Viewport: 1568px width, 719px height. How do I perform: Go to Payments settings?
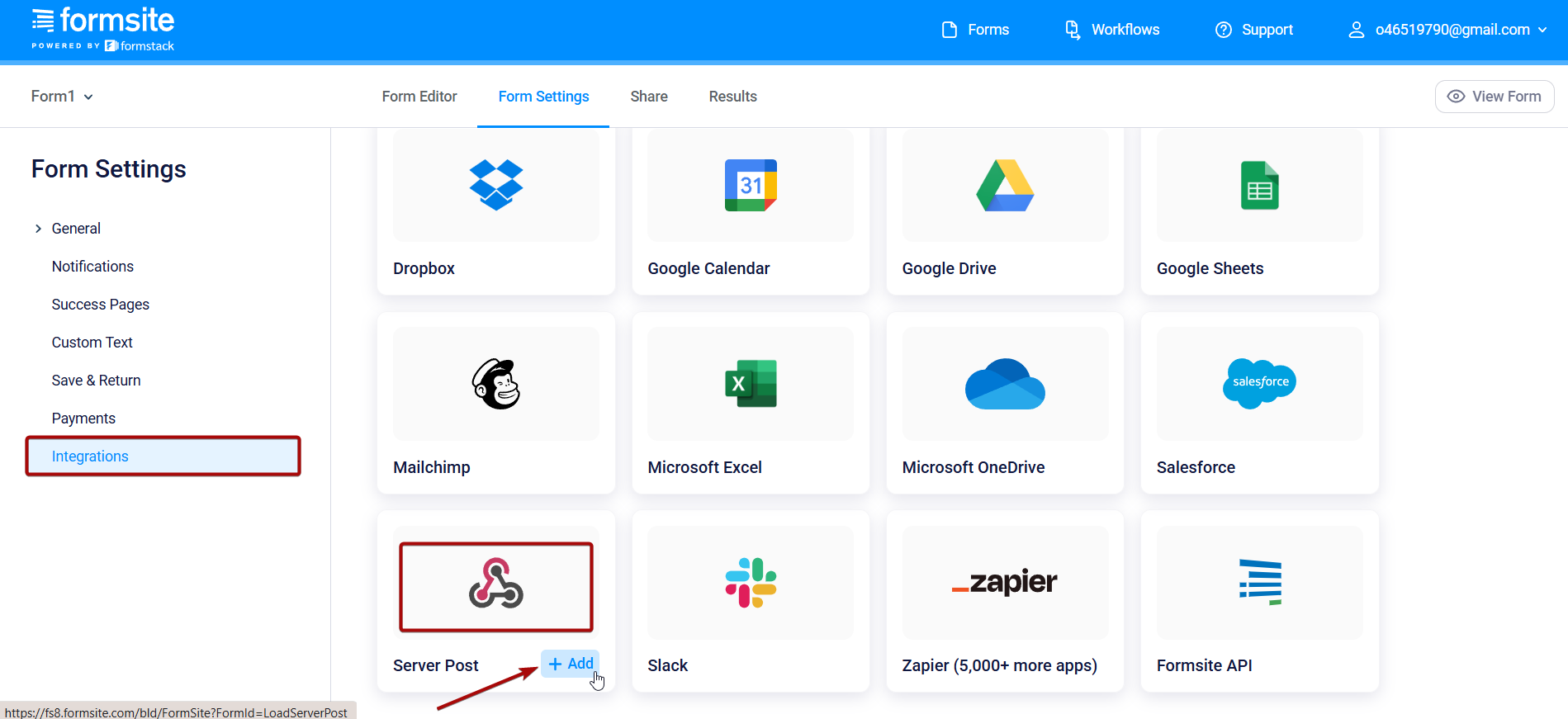pyautogui.click(x=83, y=419)
